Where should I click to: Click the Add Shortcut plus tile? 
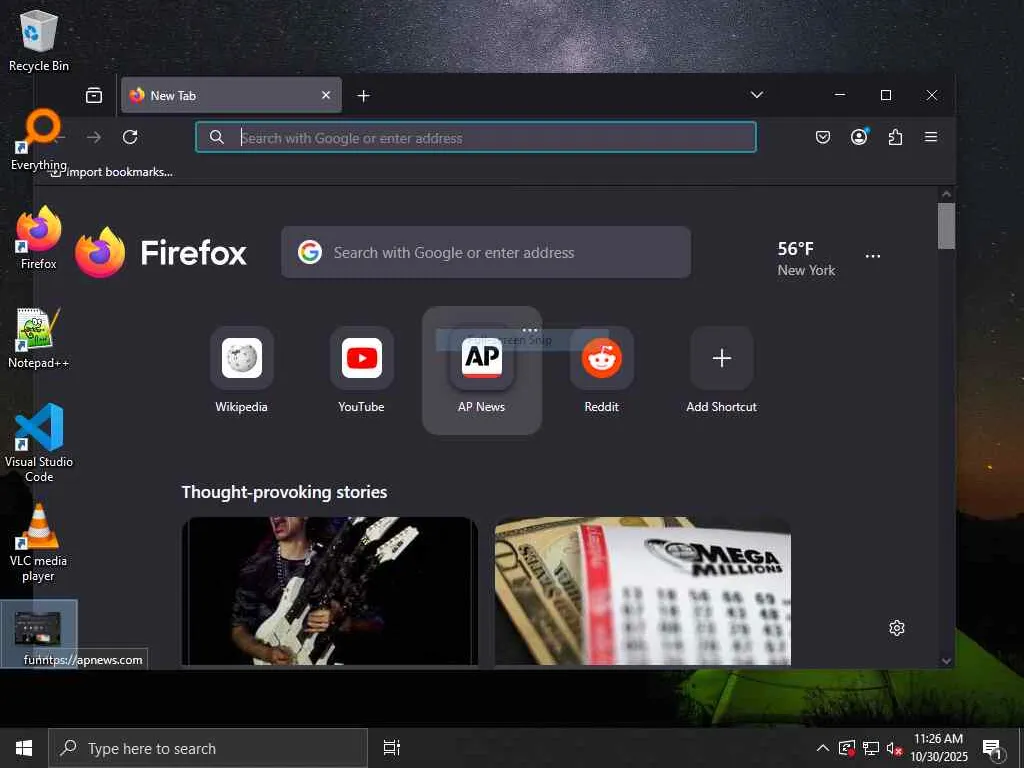click(722, 371)
